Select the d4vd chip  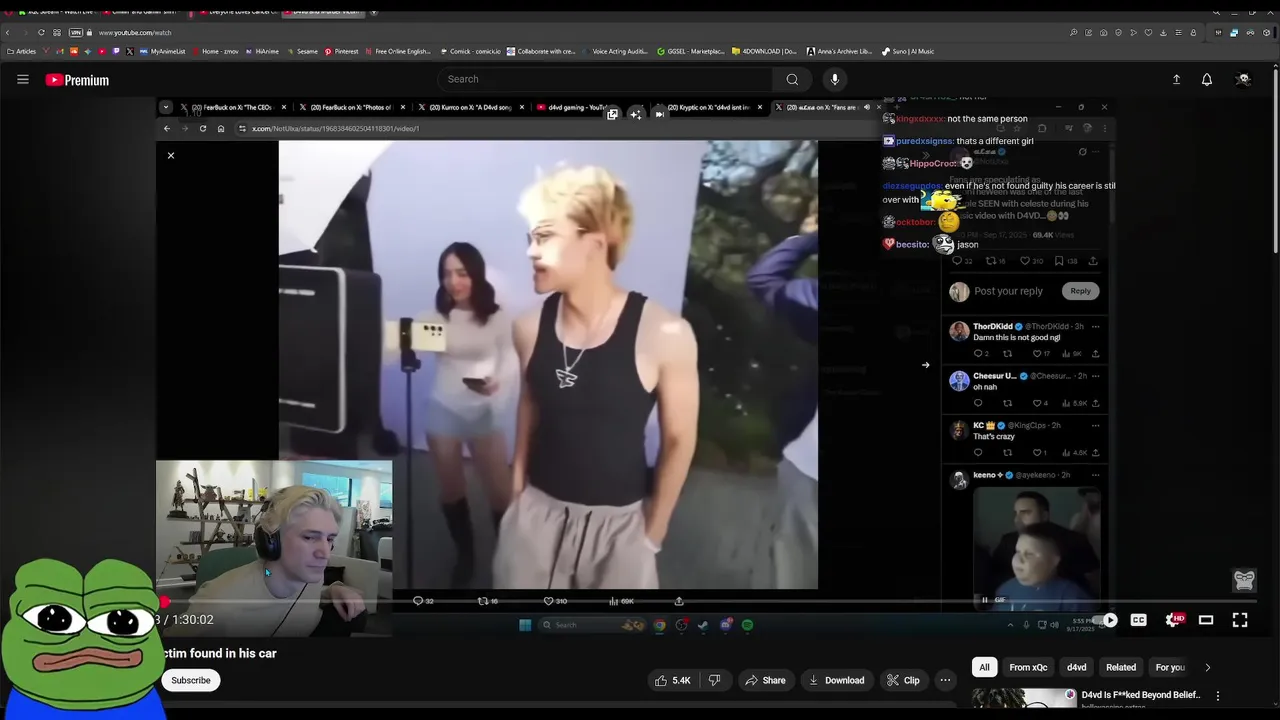pos(1077,667)
